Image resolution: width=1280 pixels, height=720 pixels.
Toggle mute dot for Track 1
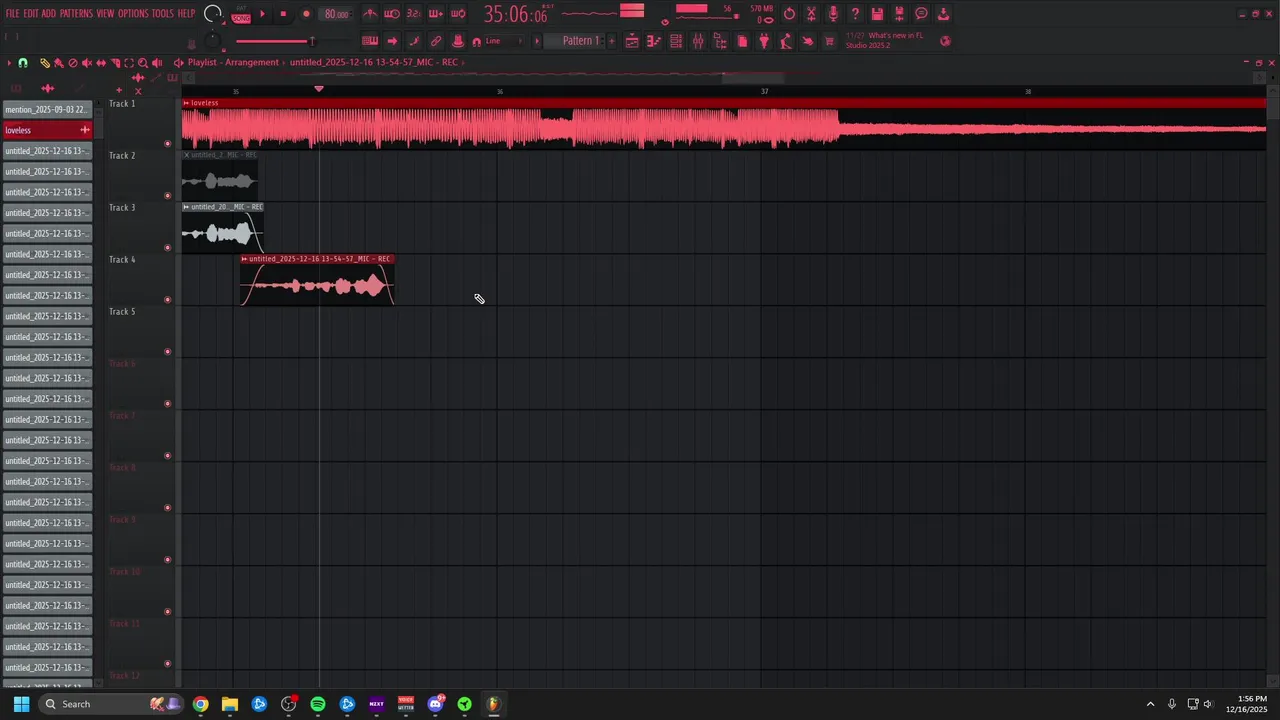click(167, 143)
